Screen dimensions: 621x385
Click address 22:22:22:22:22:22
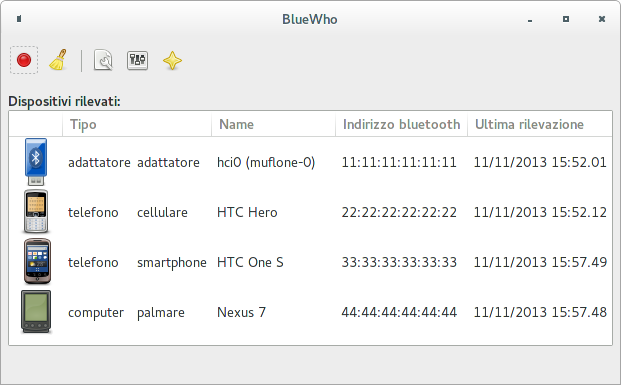coord(399,212)
